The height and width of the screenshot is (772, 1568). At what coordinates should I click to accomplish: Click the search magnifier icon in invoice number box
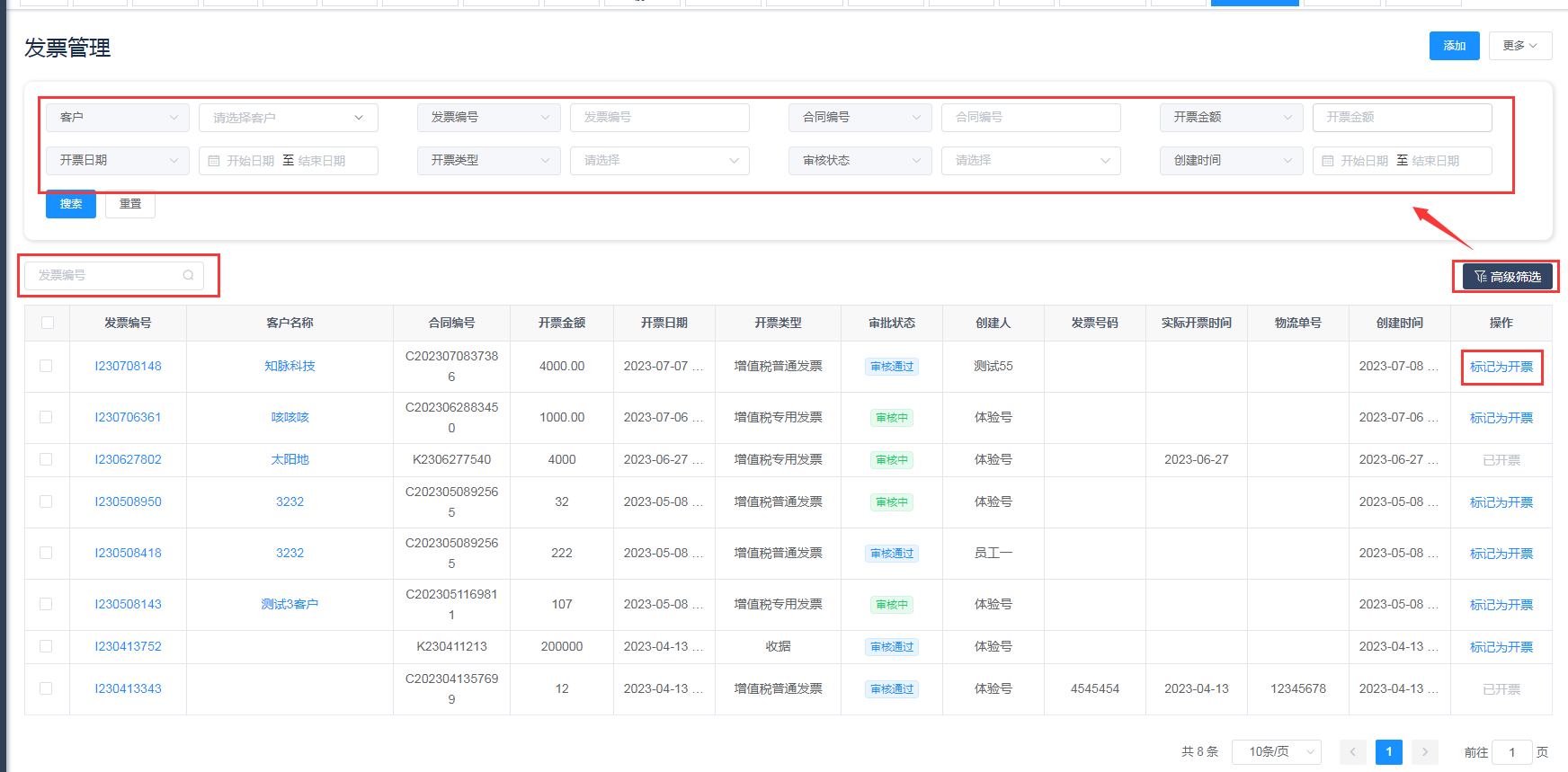(x=189, y=275)
